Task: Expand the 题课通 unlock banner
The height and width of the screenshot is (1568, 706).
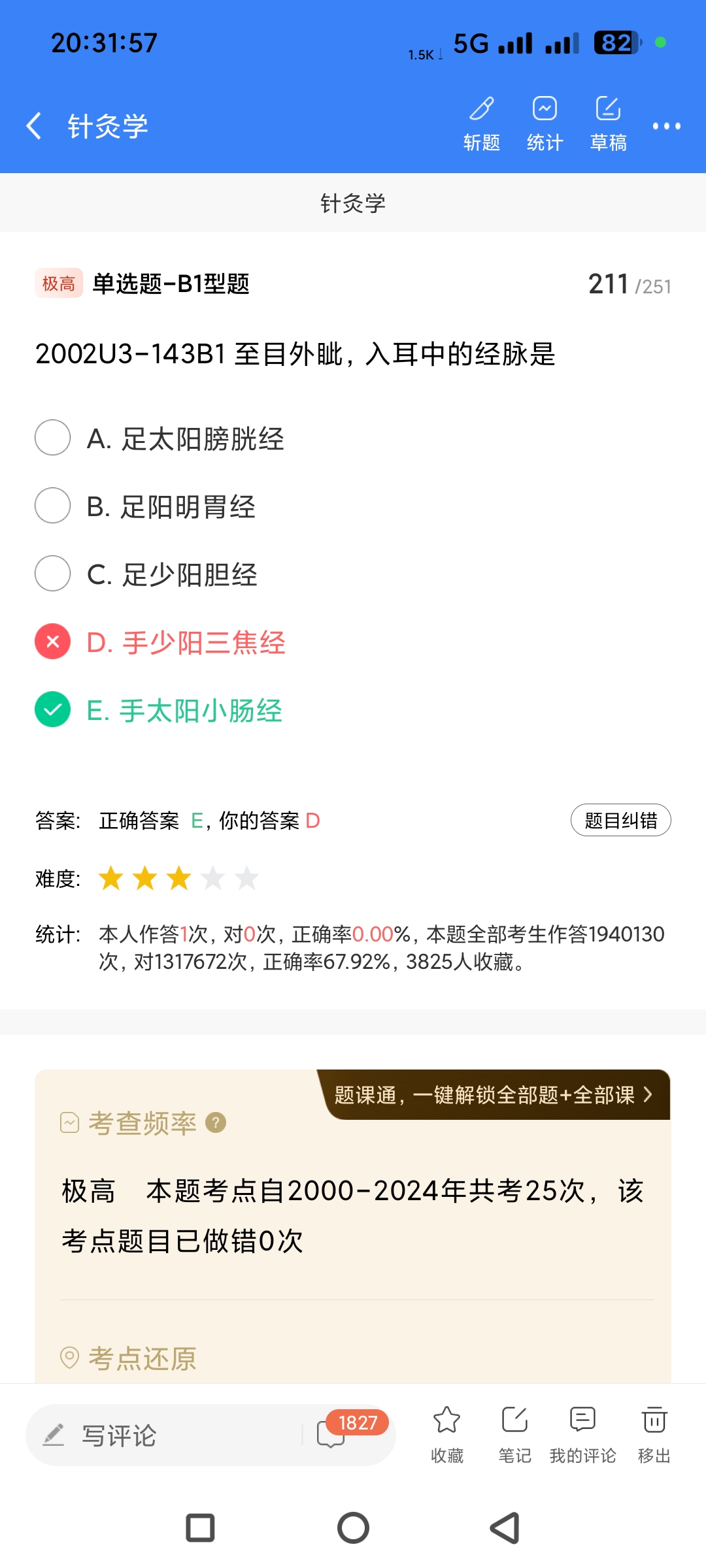Action: (494, 1095)
